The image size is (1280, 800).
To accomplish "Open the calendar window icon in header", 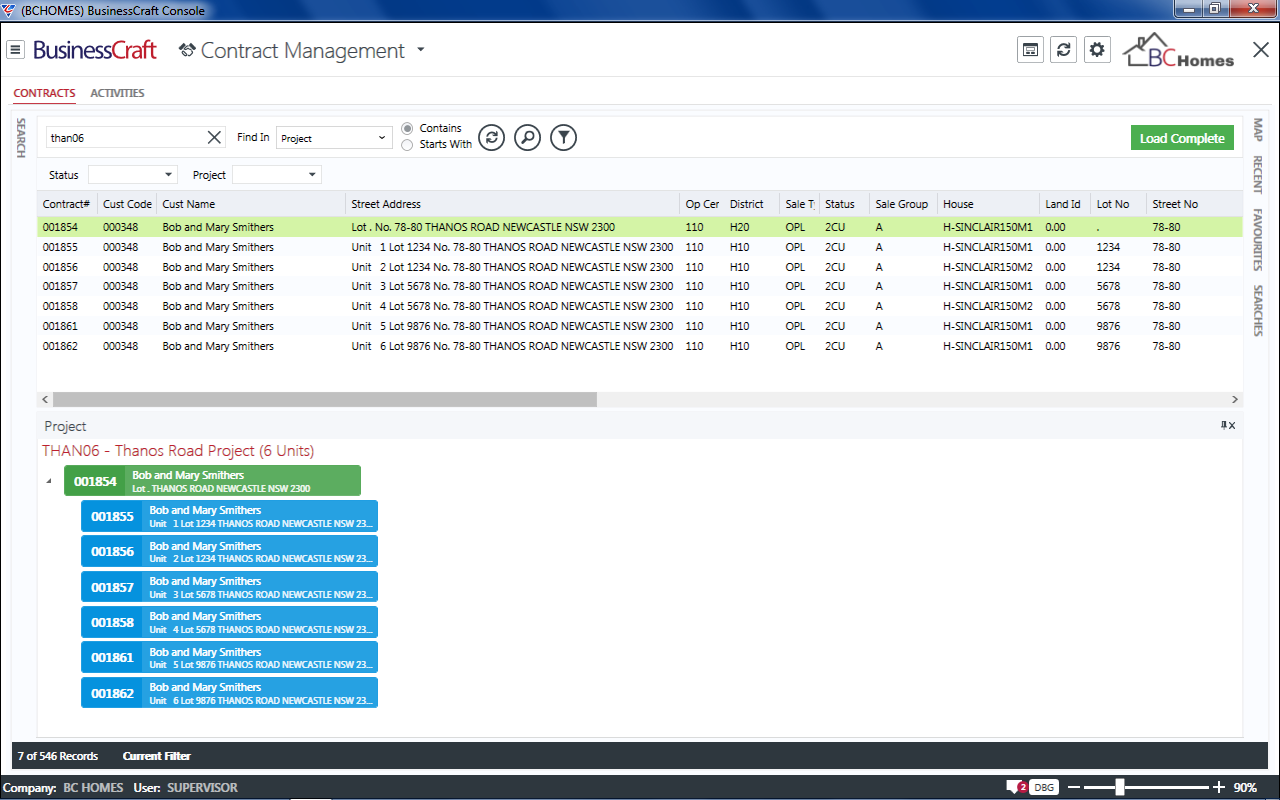I will pos(1030,50).
